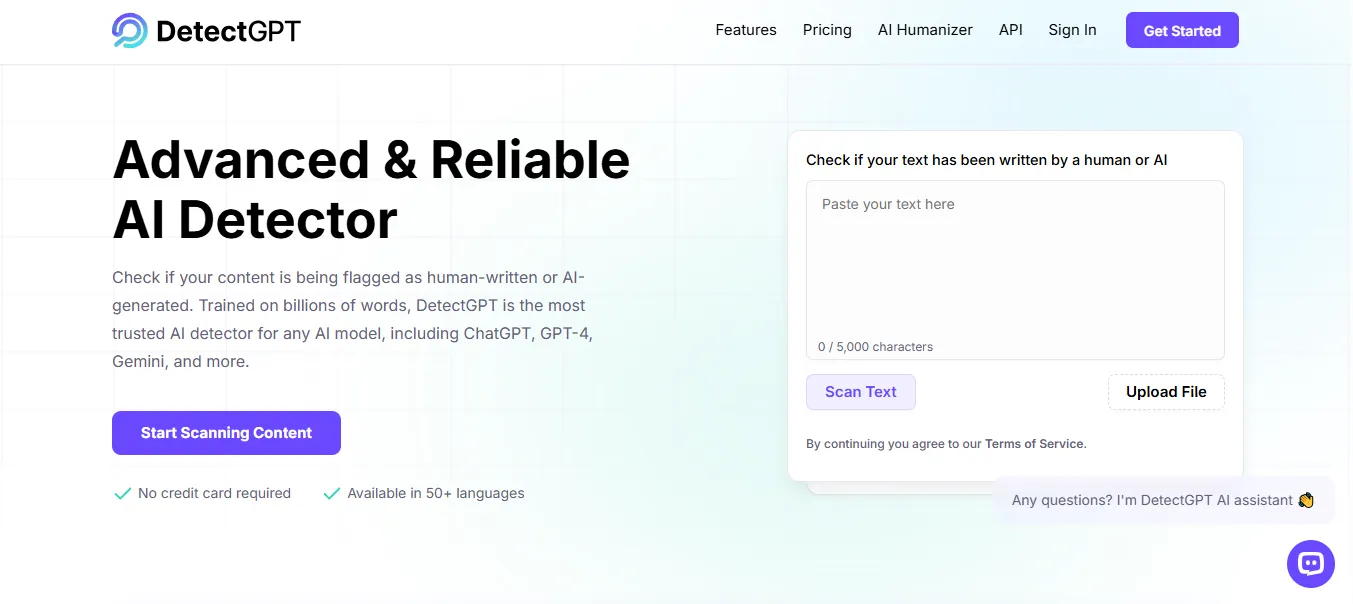Open the Features menu item
Screen dimensions: 1353x604
tap(746, 30)
